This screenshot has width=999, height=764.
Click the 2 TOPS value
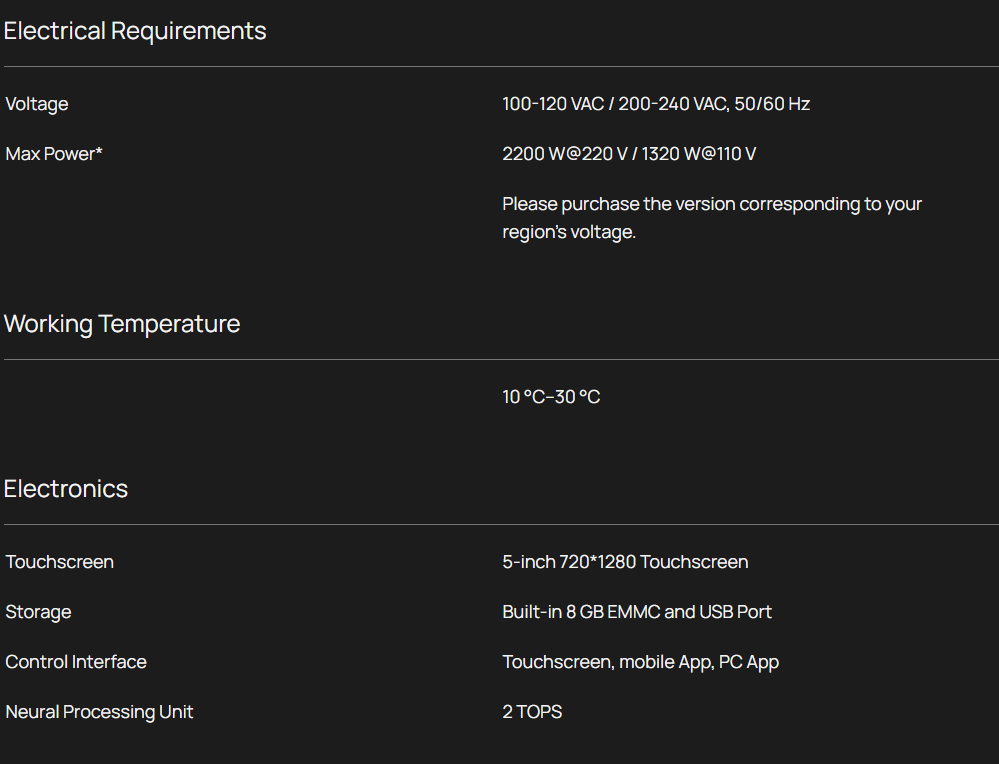point(532,712)
